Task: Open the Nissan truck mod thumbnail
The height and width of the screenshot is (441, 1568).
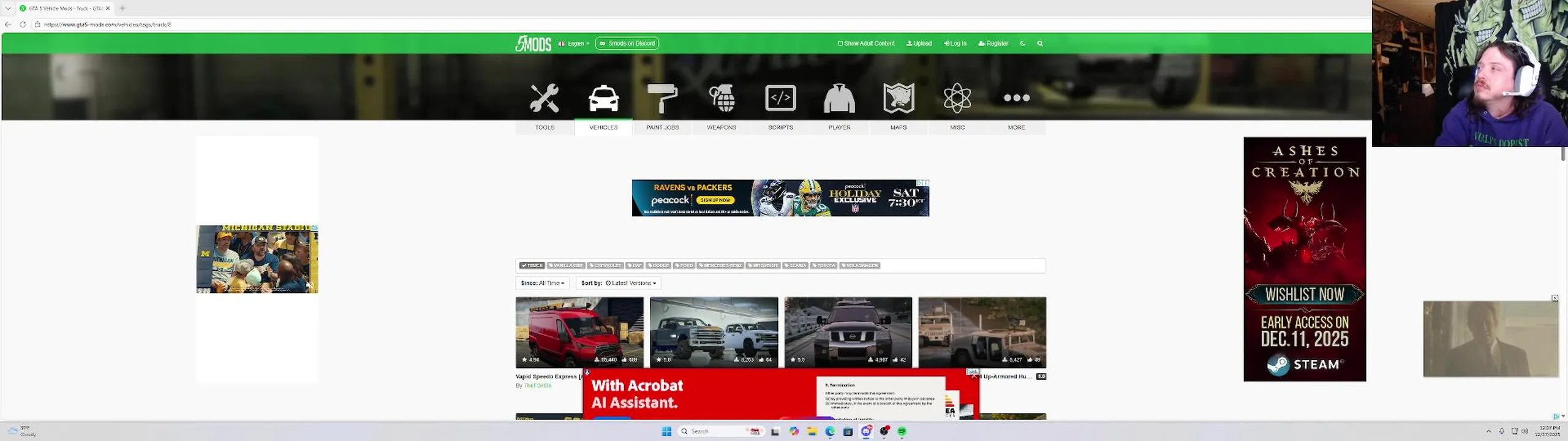Action: (x=848, y=332)
